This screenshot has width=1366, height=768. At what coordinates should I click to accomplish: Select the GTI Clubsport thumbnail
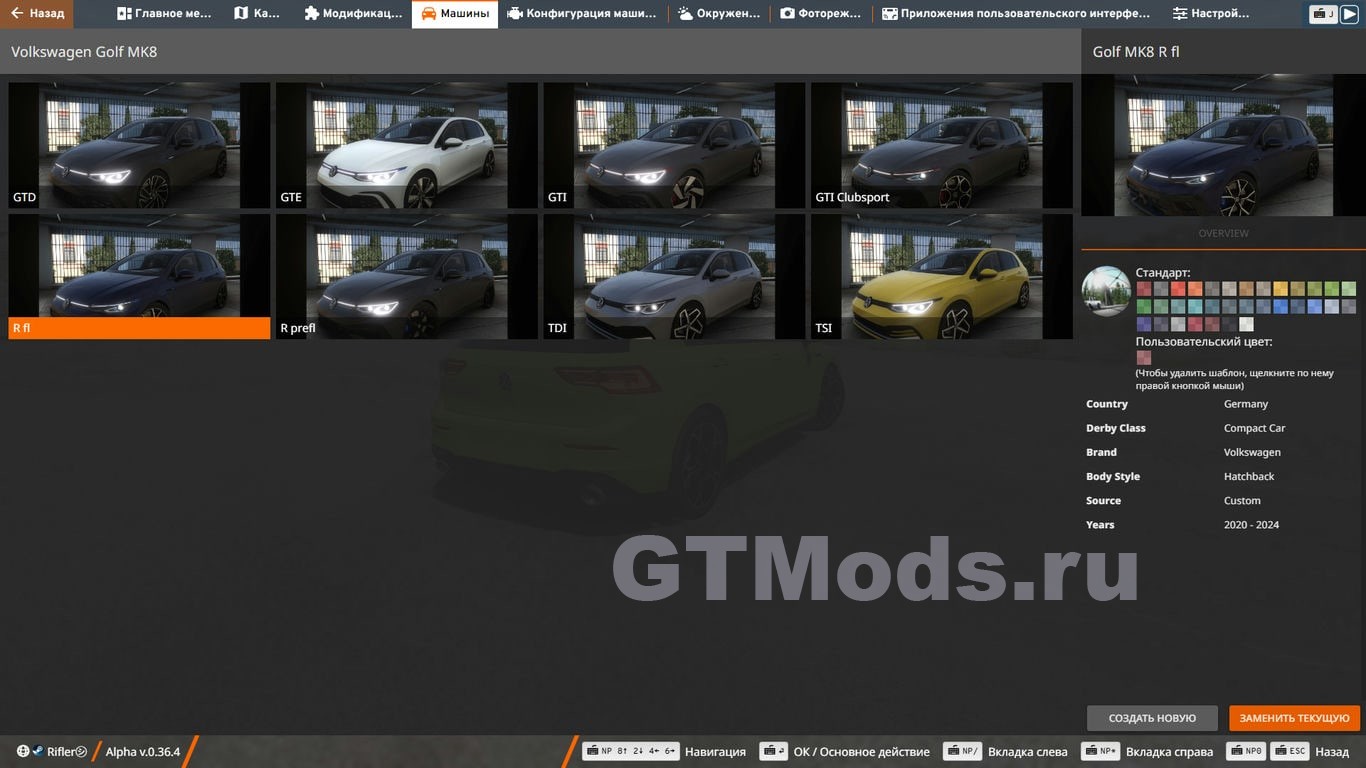pyautogui.click(x=942, y=145)
